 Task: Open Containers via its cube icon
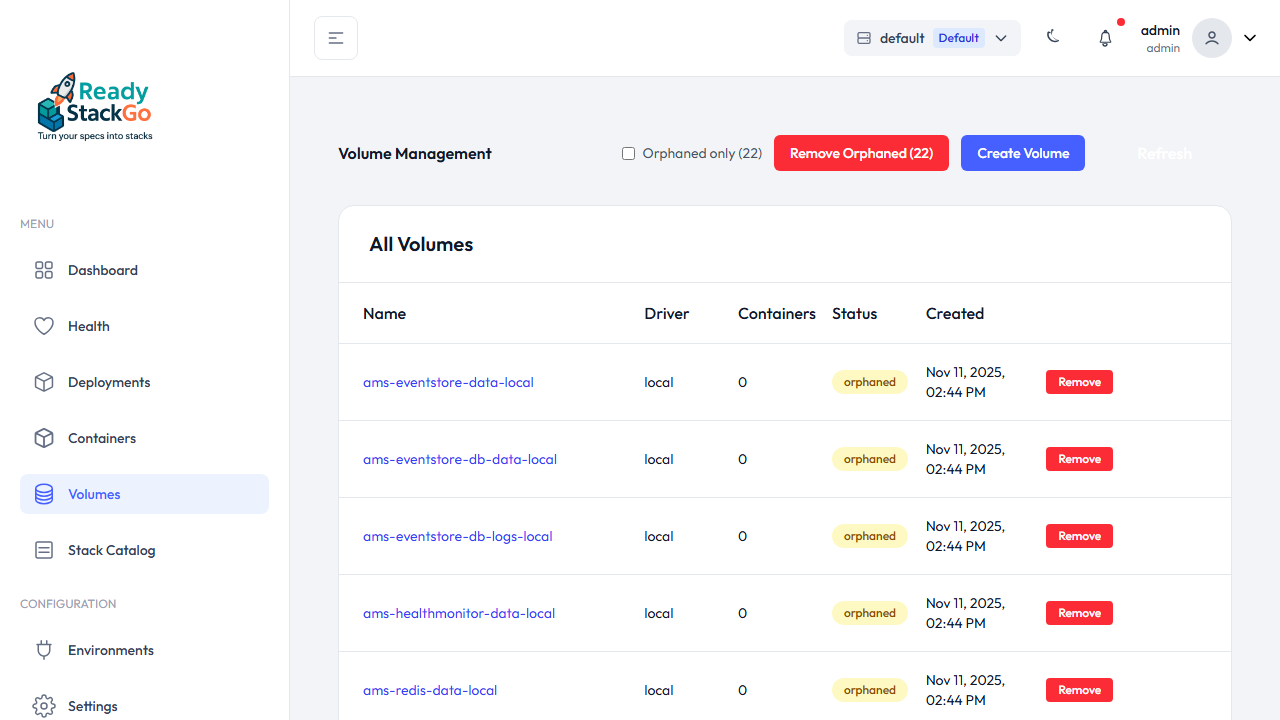pyautogui.click(x=44, y=438)
